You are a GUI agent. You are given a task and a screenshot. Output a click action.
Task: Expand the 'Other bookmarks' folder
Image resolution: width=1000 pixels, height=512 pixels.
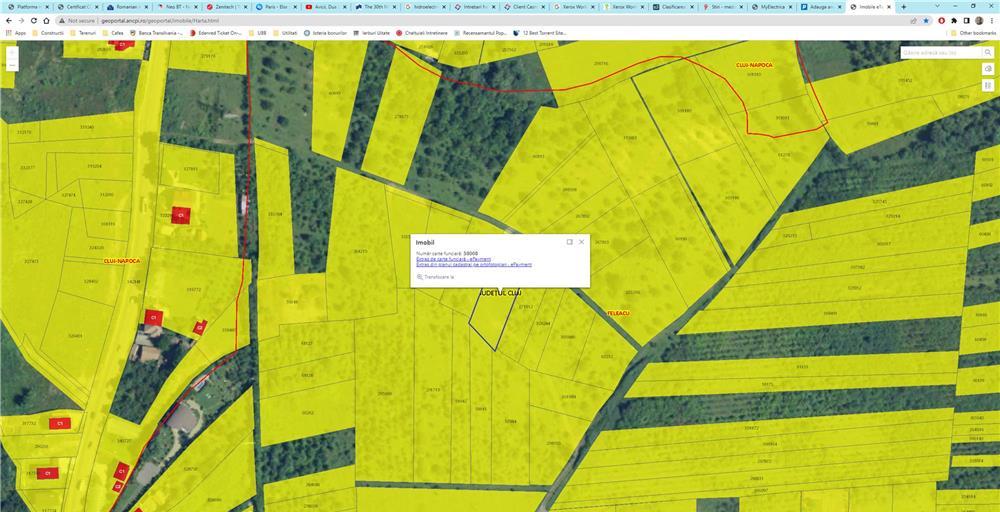pyautogui.click(x=973, y=33)
